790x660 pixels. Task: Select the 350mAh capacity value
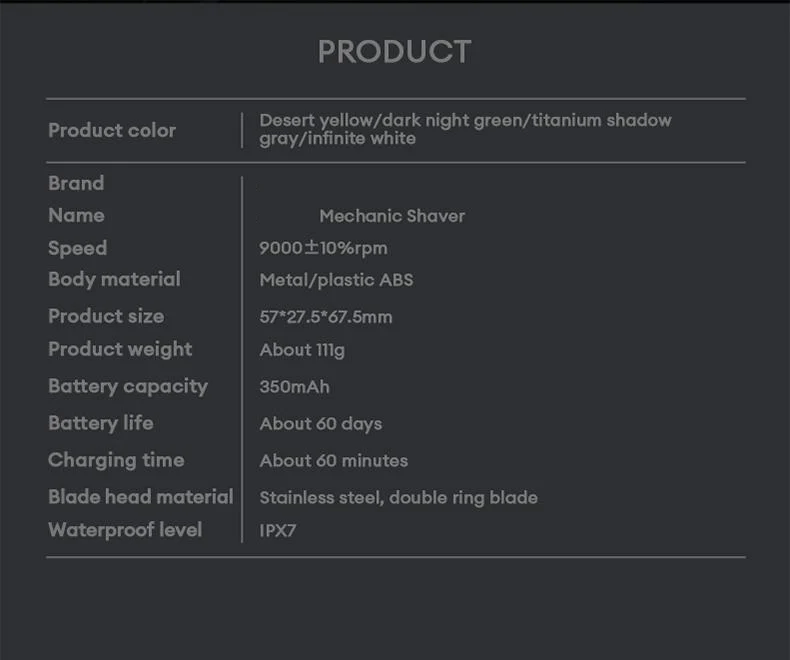(294, 386)
